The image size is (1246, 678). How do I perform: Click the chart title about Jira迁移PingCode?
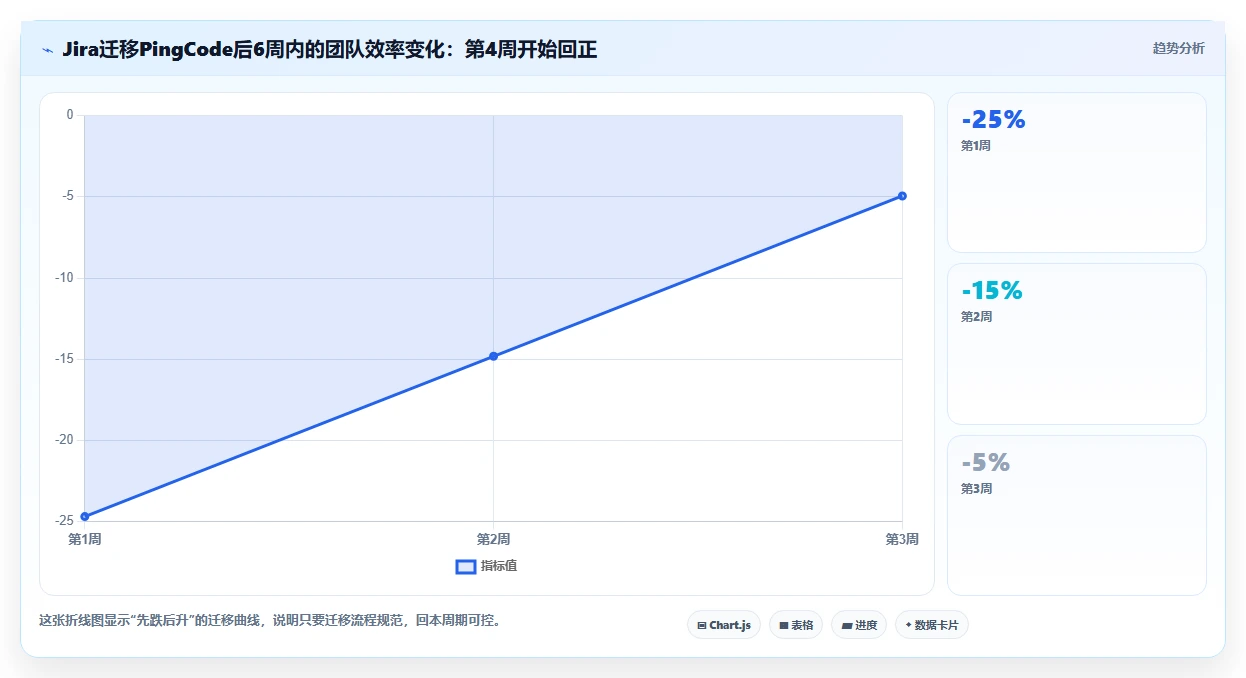pyautogui.click(x=330, y=49)
